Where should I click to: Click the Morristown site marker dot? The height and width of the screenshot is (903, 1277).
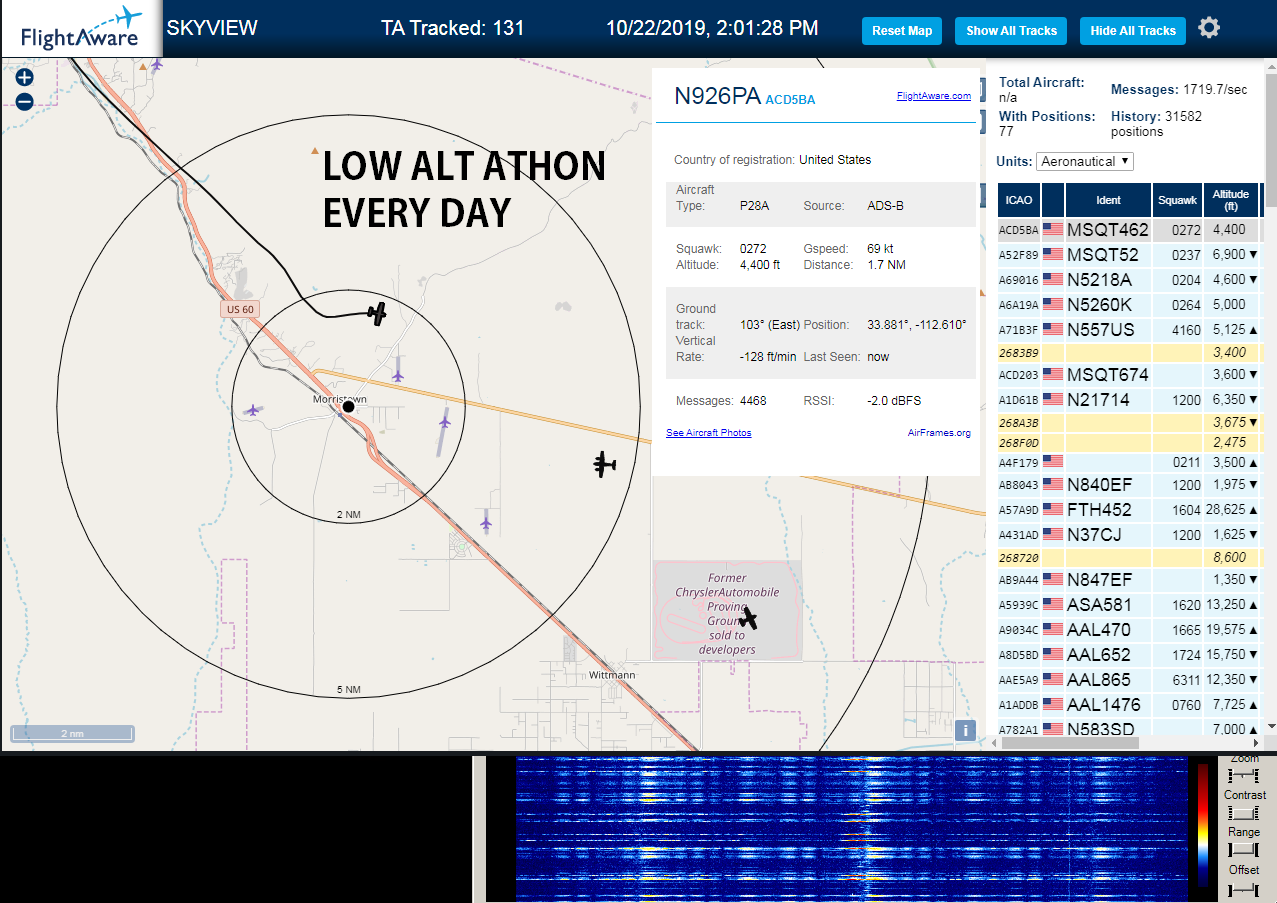coord(348,407)
